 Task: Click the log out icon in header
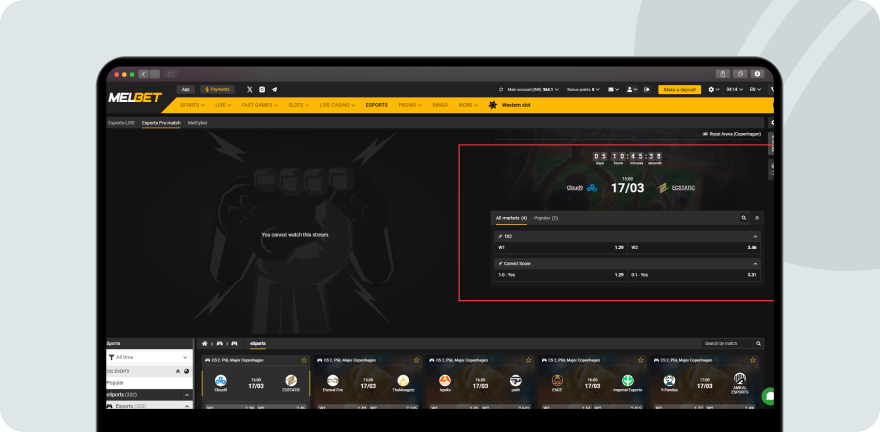point(647,89)
